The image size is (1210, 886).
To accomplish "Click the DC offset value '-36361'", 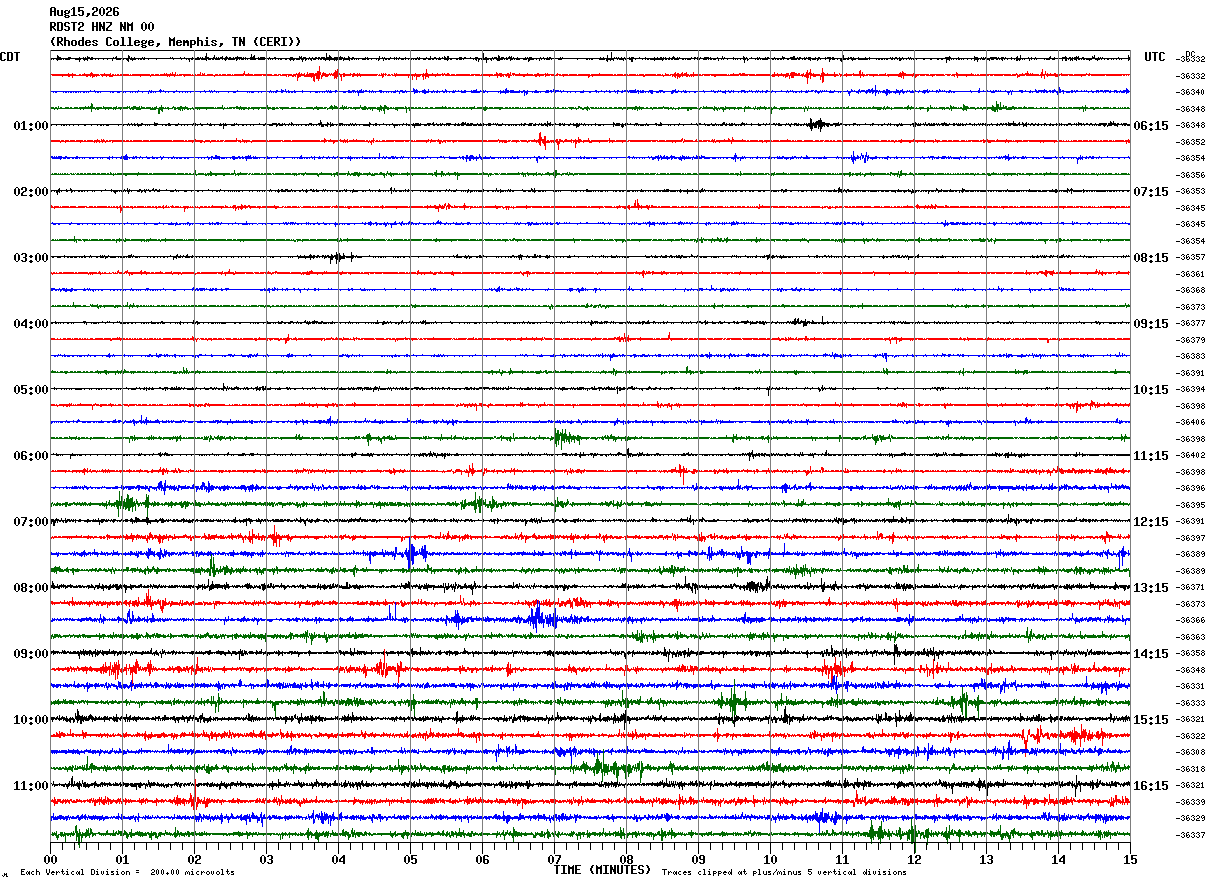I will 1191,274.
